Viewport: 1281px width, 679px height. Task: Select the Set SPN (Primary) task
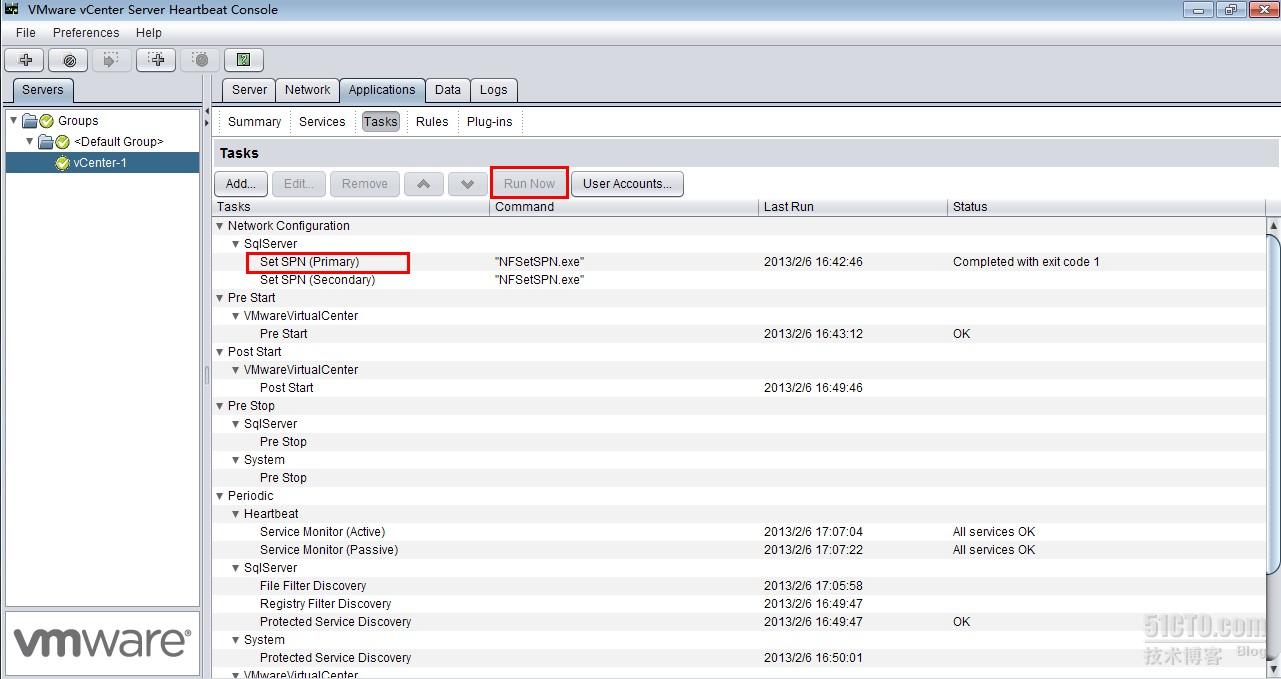click(x=309, y=262)
